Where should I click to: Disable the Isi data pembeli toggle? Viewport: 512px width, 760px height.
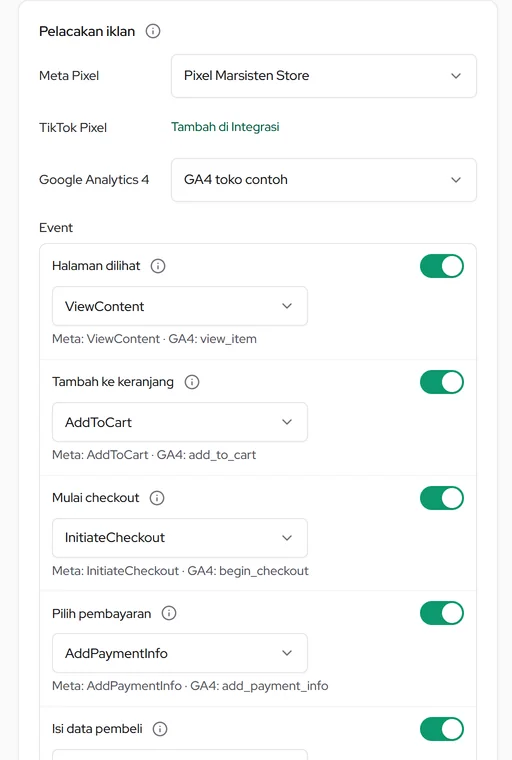click(x=442, y=729)
